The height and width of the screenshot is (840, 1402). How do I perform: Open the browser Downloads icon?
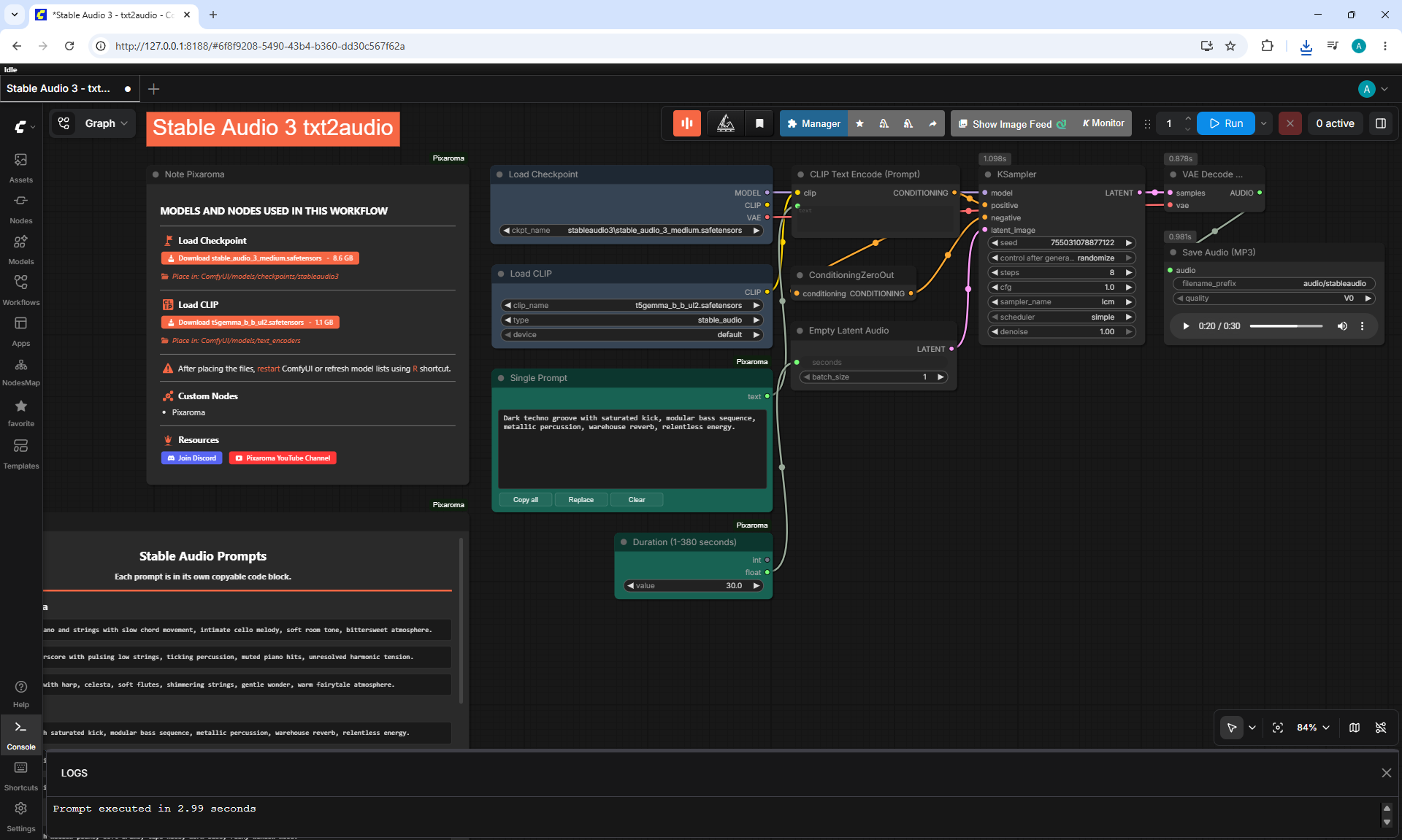pos(1306,46)
